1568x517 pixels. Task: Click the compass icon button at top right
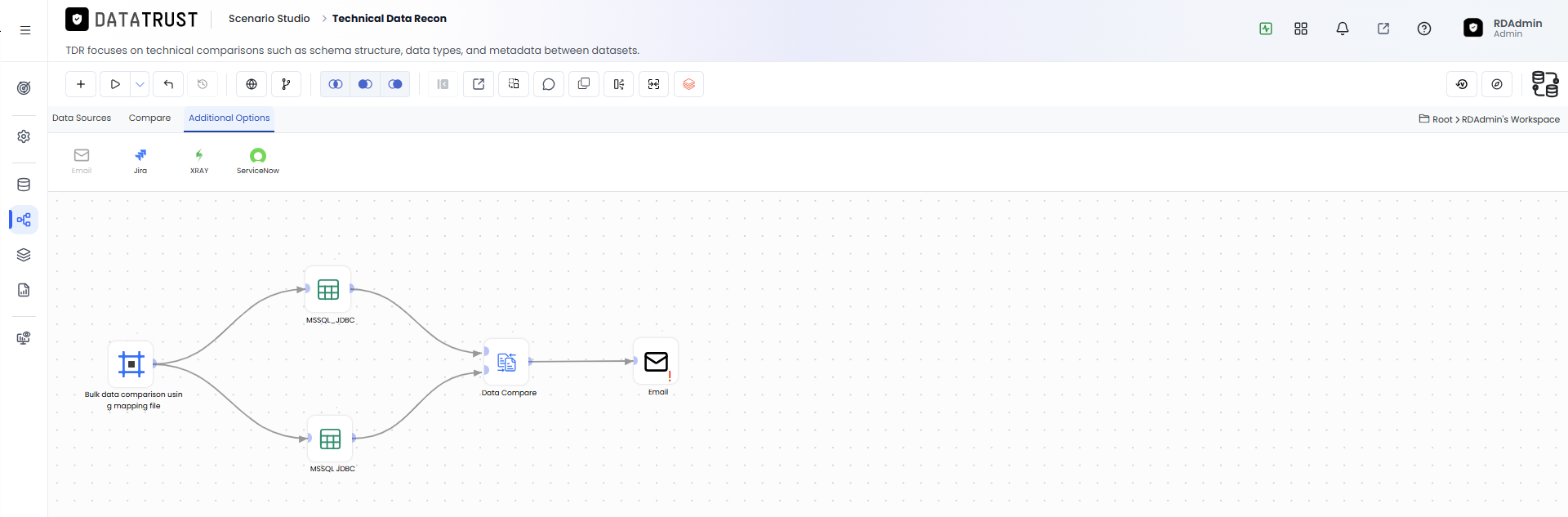[x=1497, y=84]
